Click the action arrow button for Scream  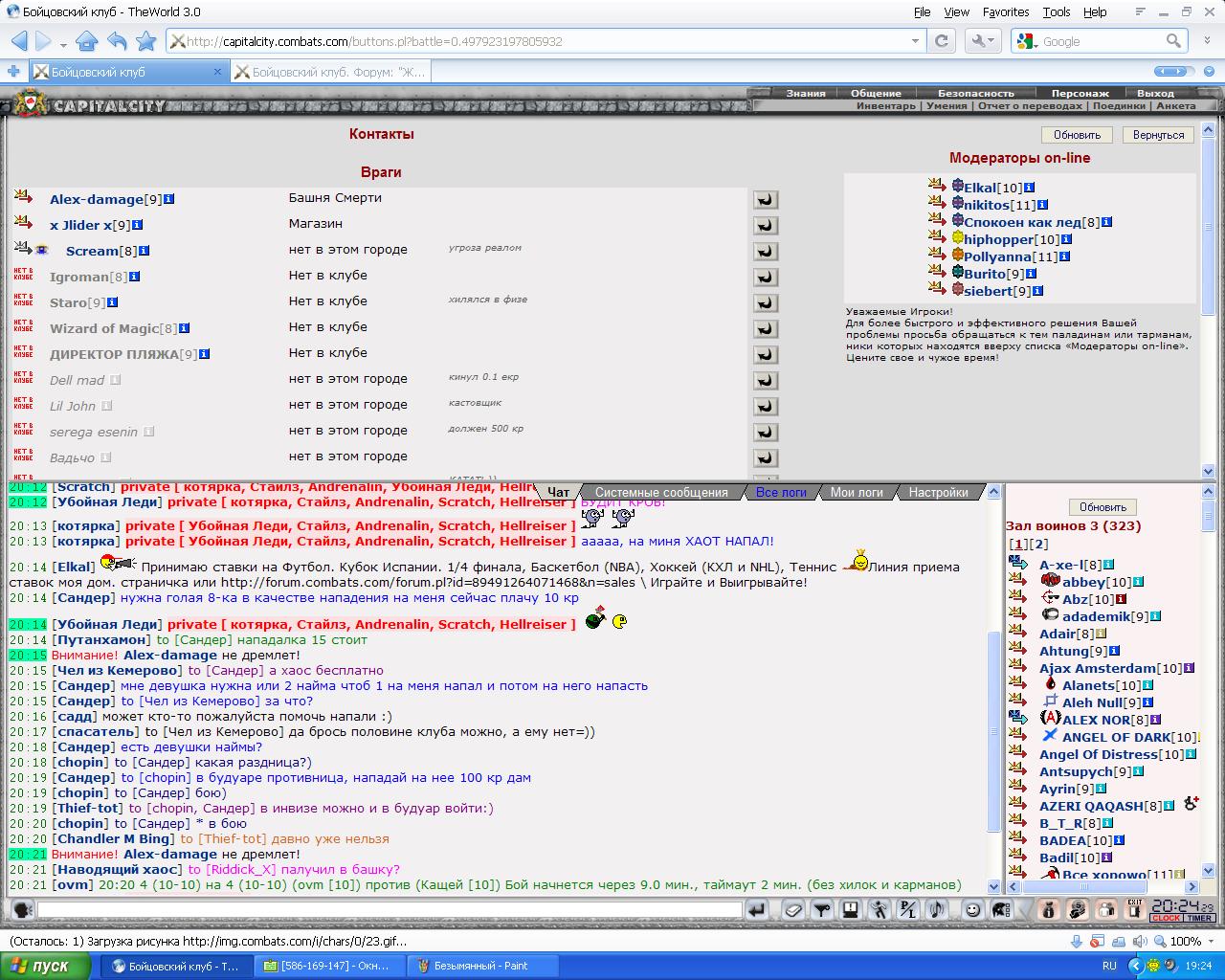point(766,251)
